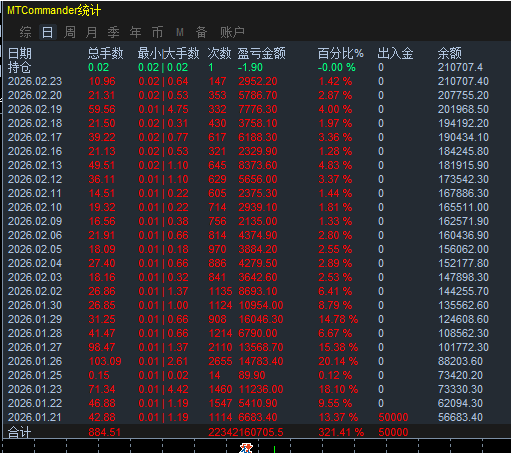Select date 2026.01.28
Screen dimensions: 511x453
tap(35, 333)
